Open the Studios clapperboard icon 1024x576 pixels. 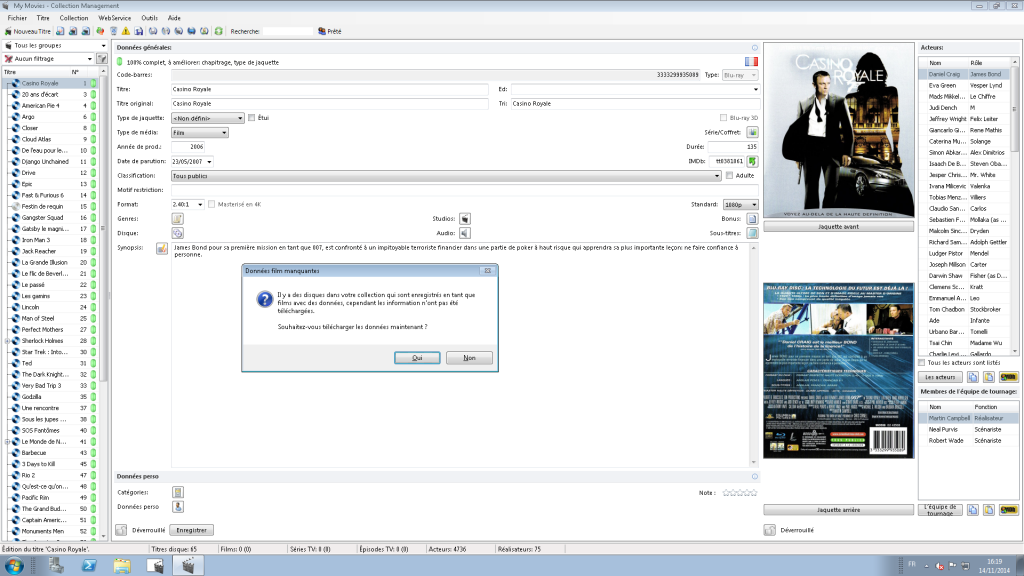pyautogui.click(x=465, y=219)
